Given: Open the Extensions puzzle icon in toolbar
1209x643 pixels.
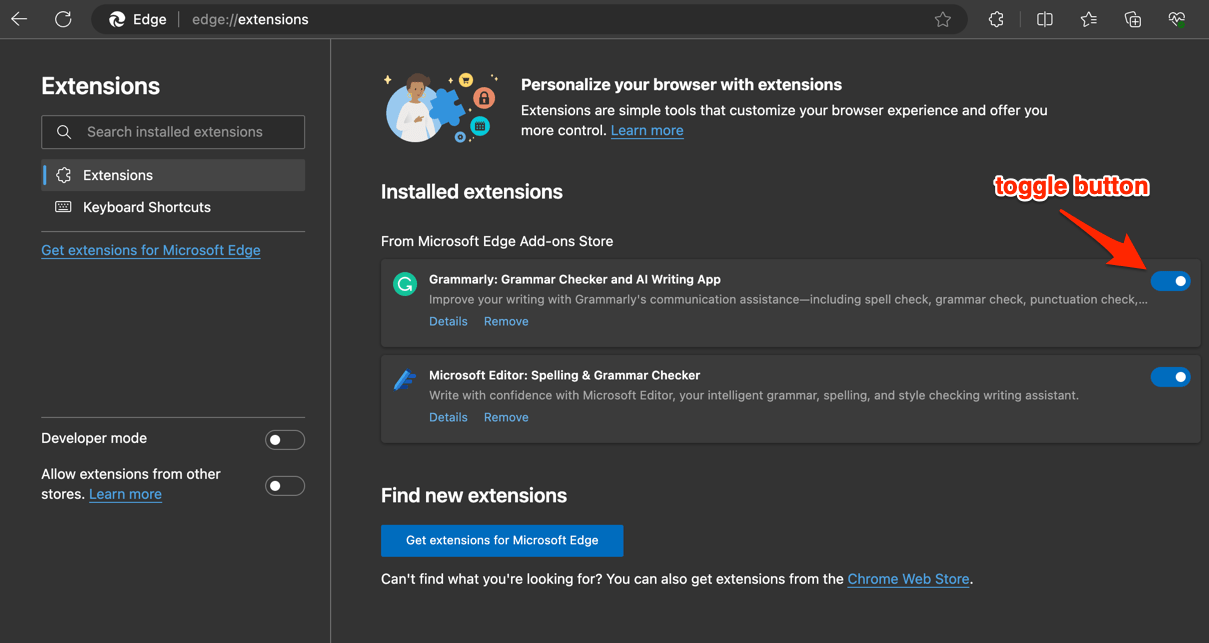Looking at the screenshot, I should coord(996,19).
